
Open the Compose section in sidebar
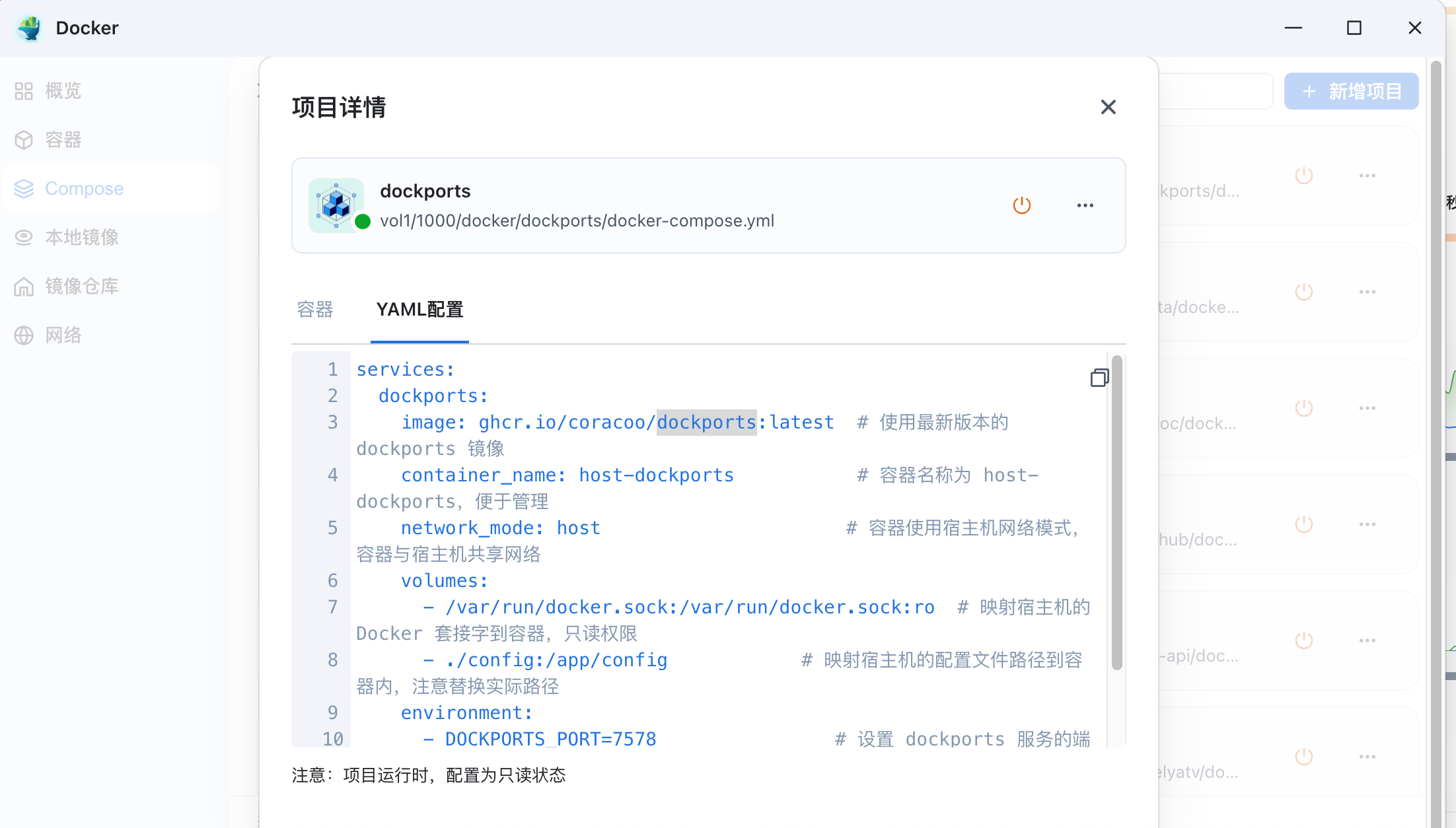[x=84, y=188]
